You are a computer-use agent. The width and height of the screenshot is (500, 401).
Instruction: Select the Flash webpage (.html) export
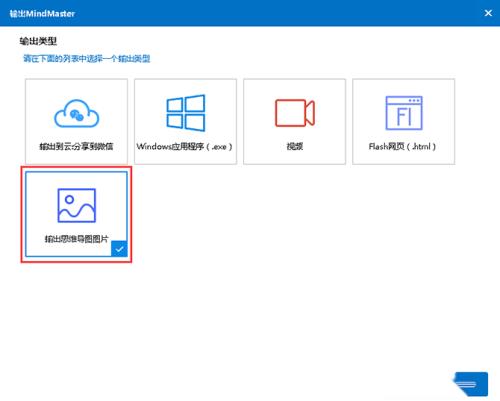(403, 121)
